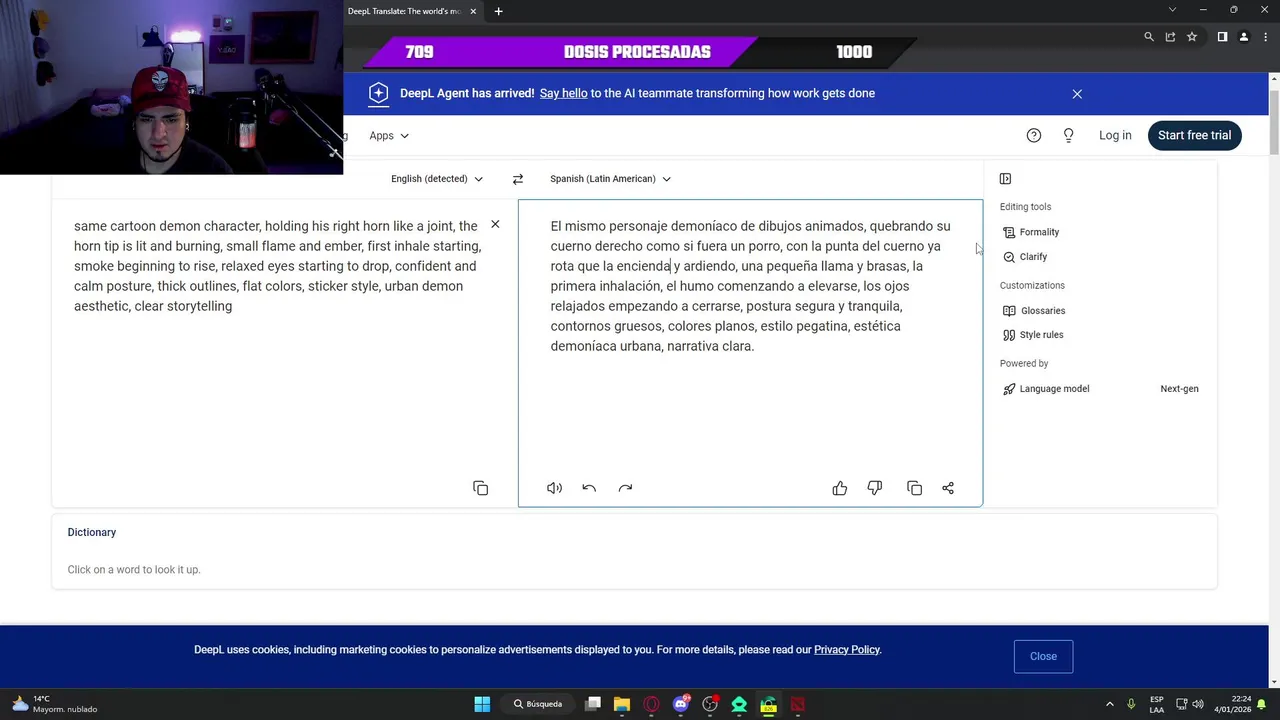This screenshot has width=1280, height=720.
Task: Click the Dictionary heading
Action: click(92, 533)
